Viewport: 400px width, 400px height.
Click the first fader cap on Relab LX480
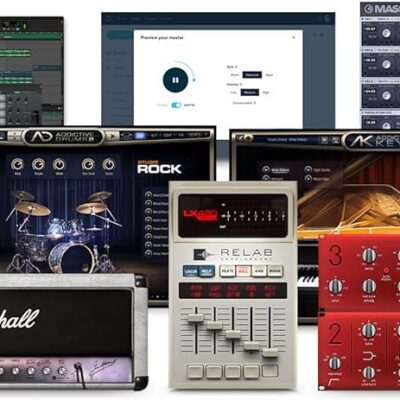(196, 318)
